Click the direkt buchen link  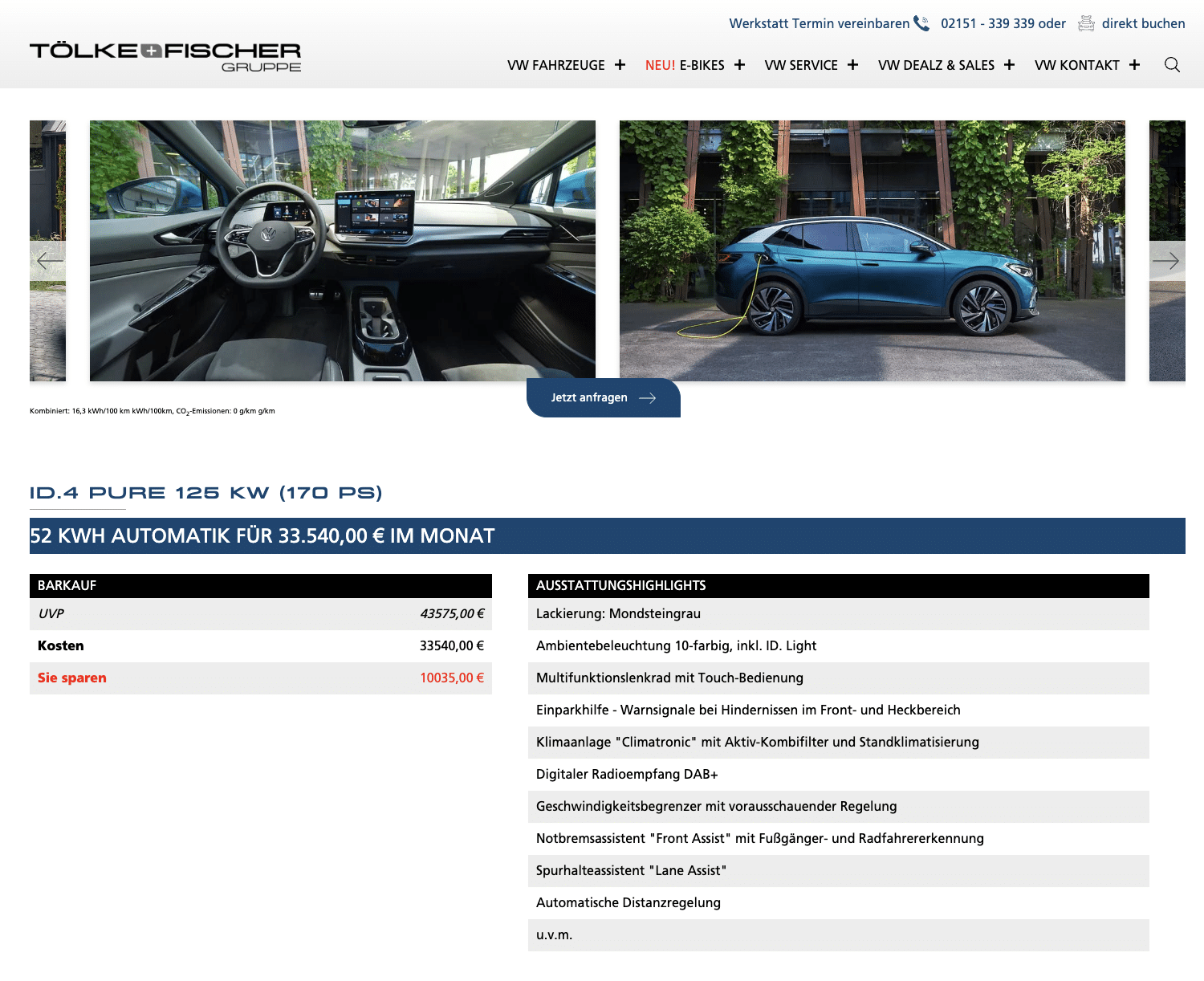[x=1143, y=23]
